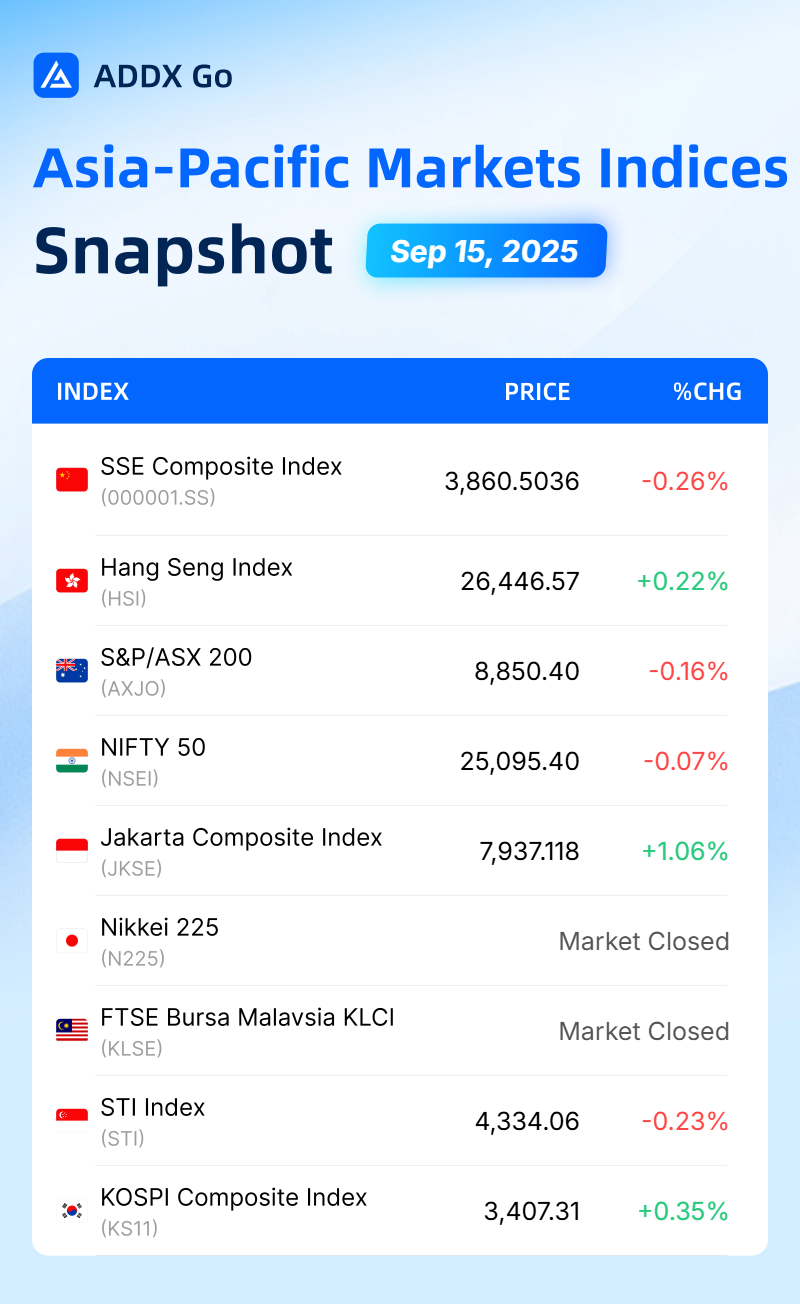Select KOSPI Composite Index price 3,407.31
The width and height of the screenshot is (800, 1304).
532,1211
